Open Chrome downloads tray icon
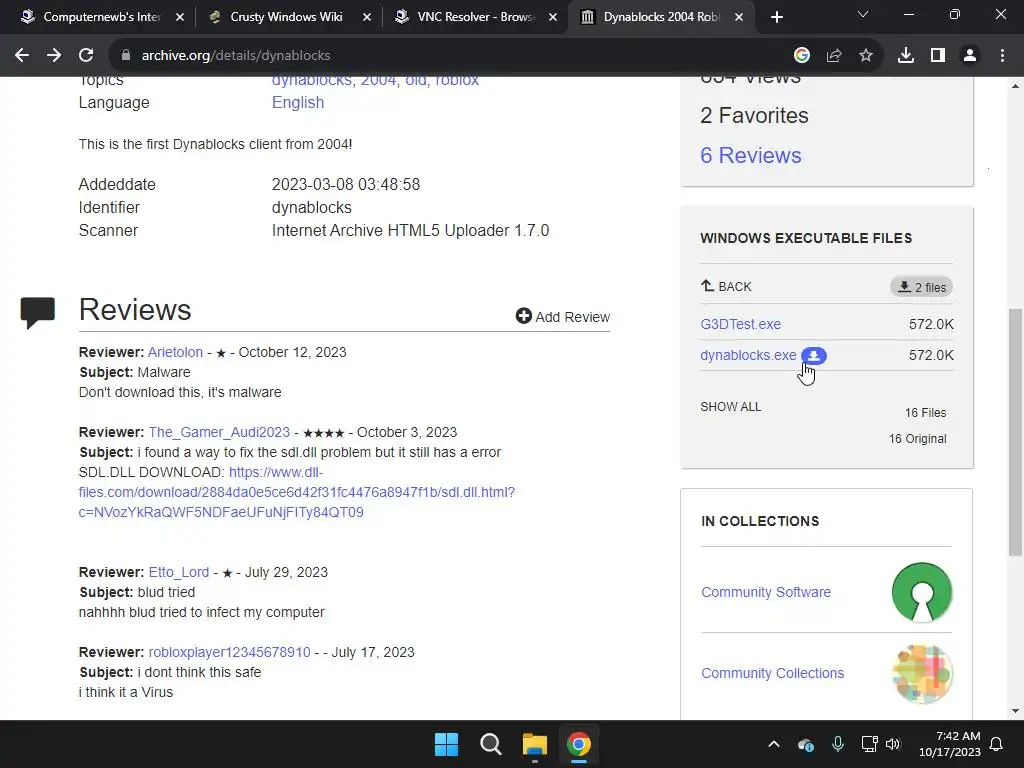This screenshot has height=768, width=1024. pos(906,56)
